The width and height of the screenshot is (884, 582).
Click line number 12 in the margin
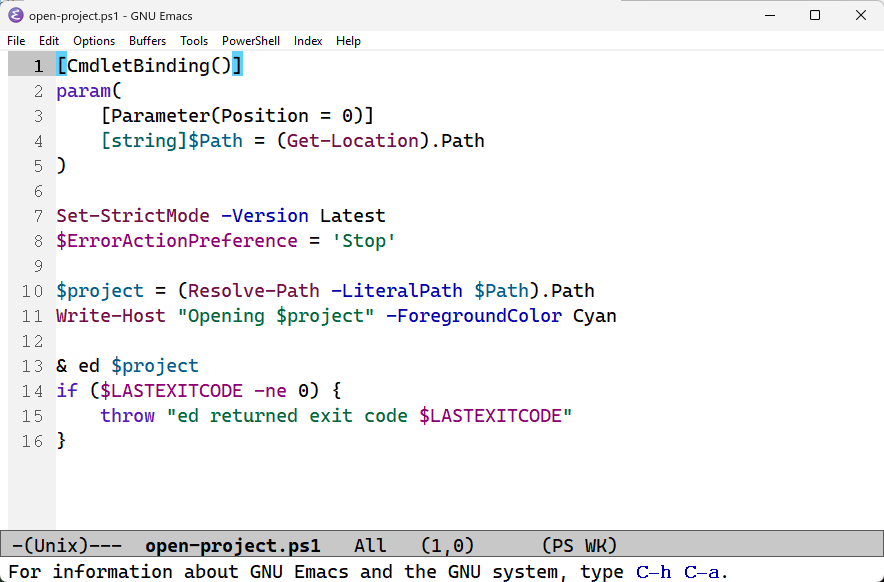tap(32, 341)
